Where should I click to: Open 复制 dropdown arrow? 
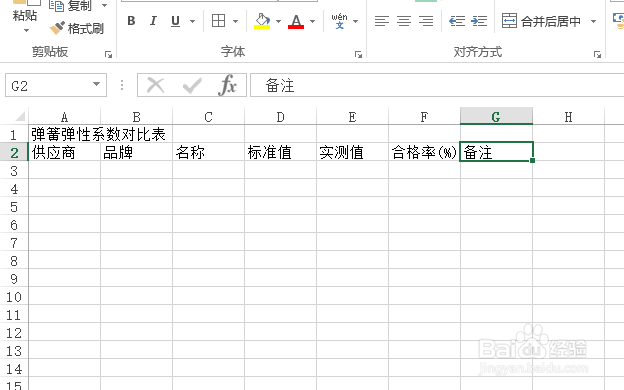[x=104, y=6]
